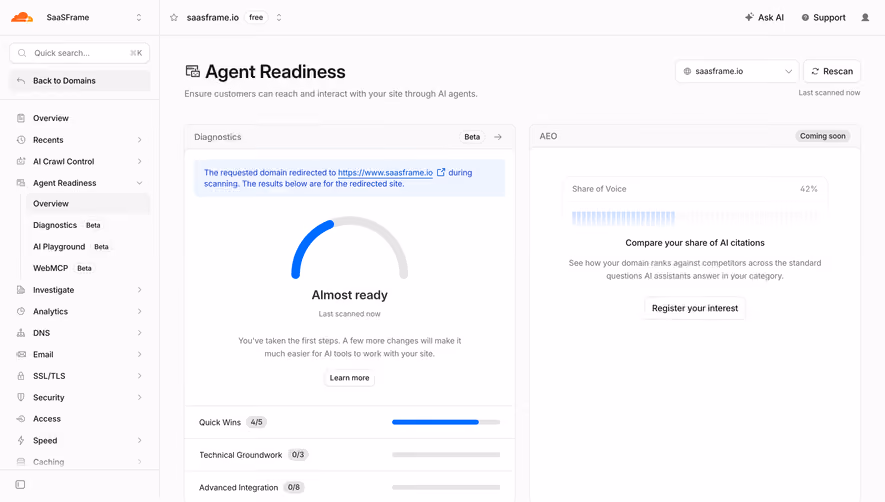Click the Advanced Integration progress bar
Image resolution: width=885 pixels, height=502 pixels.
[x=446, y=487]
